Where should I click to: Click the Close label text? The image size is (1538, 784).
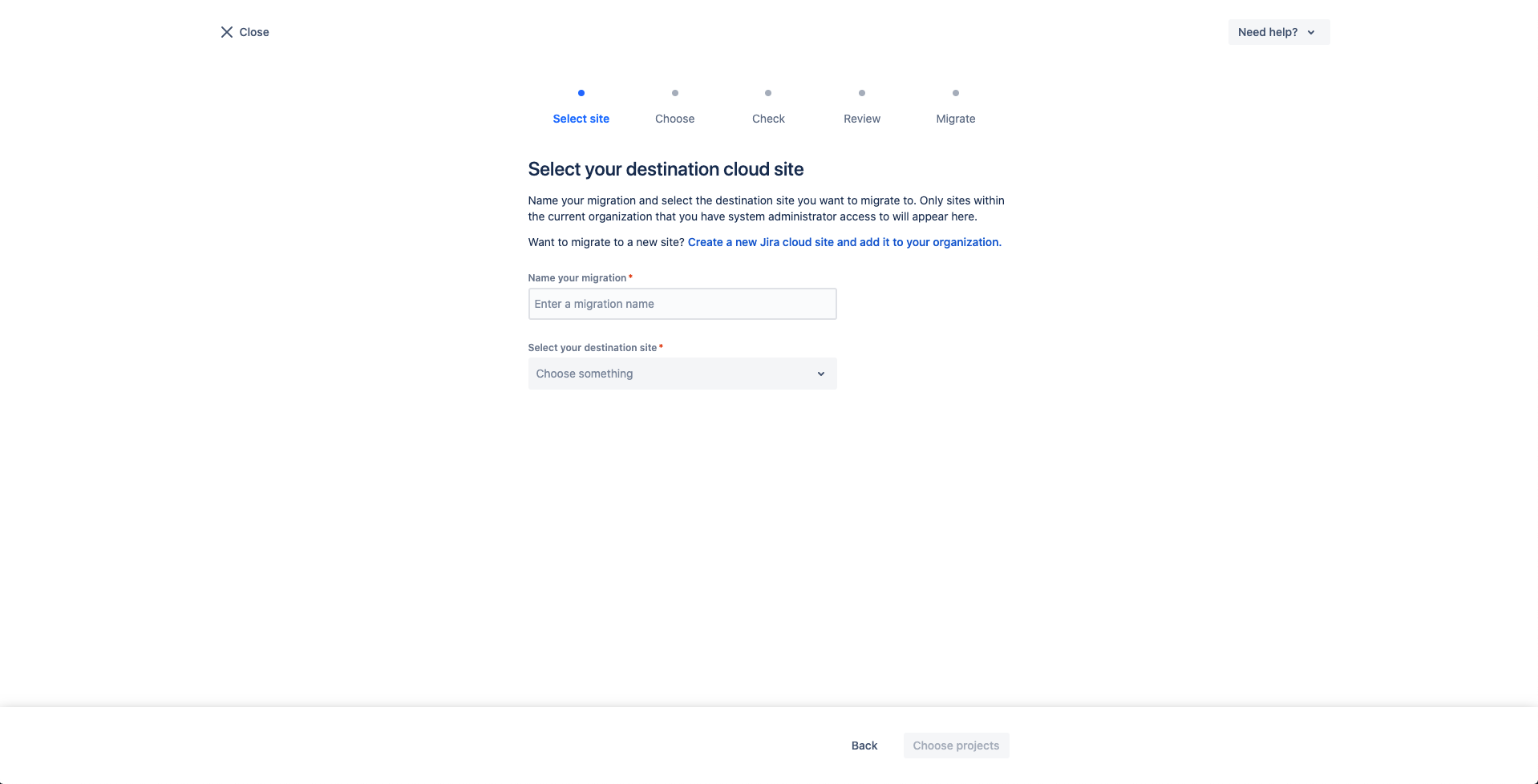click(254, 32)
